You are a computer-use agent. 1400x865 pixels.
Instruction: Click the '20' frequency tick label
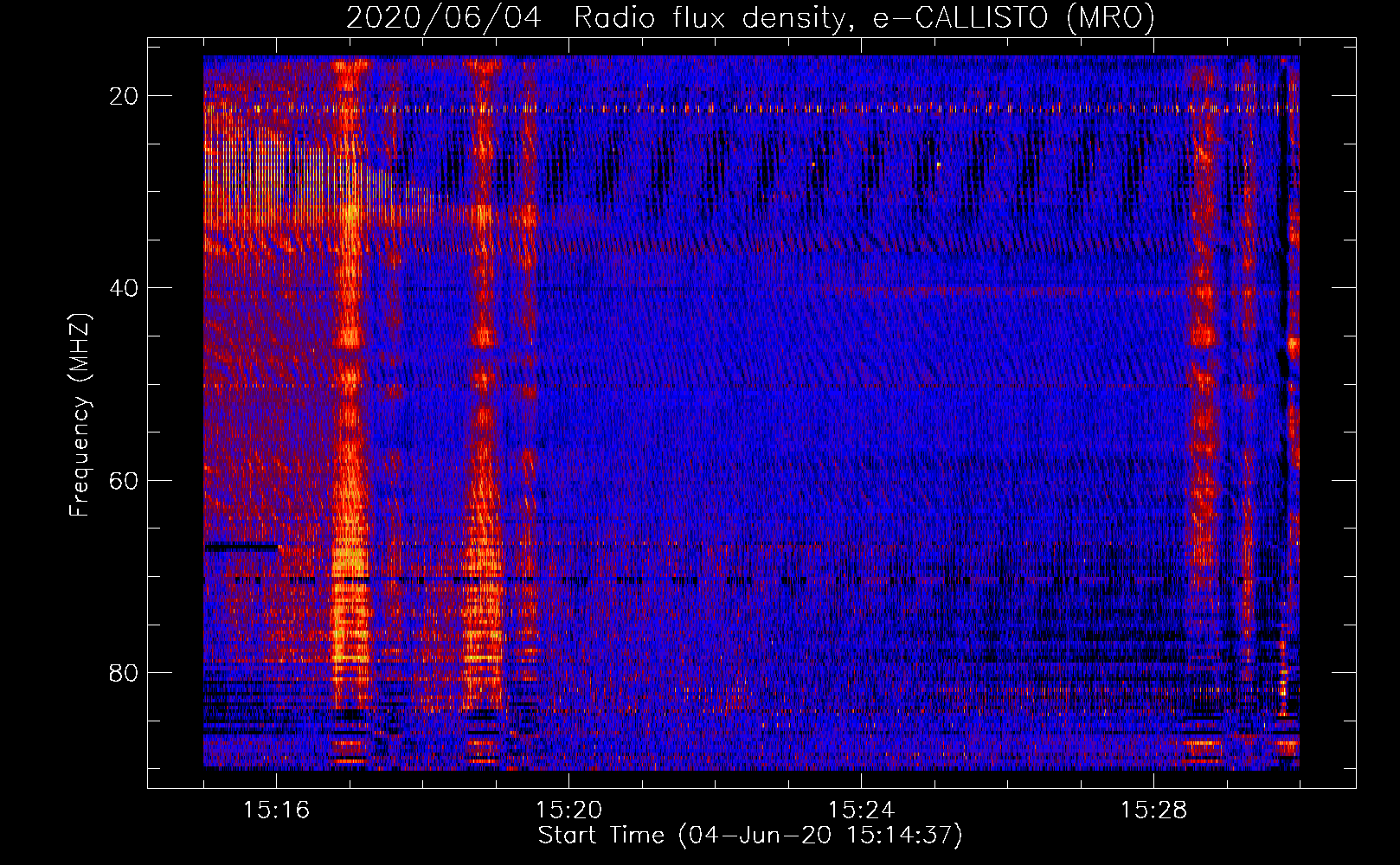click(125, 96)
